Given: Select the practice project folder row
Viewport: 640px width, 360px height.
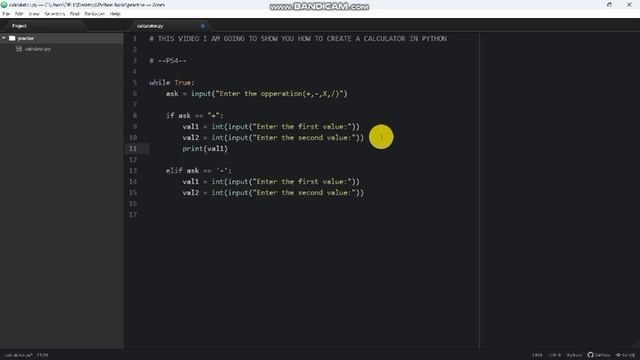Looking at the screenshot, I should (62, 38).
